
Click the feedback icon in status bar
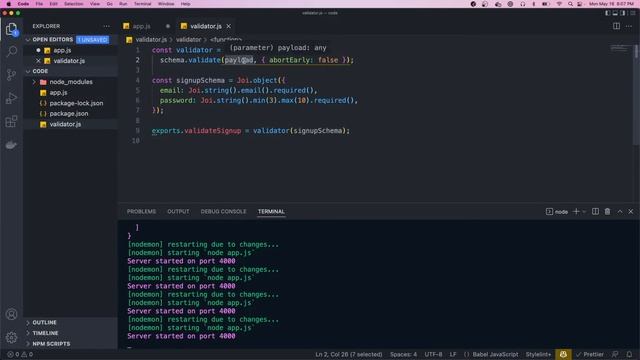pyautogui.click(x=615, y=355)
